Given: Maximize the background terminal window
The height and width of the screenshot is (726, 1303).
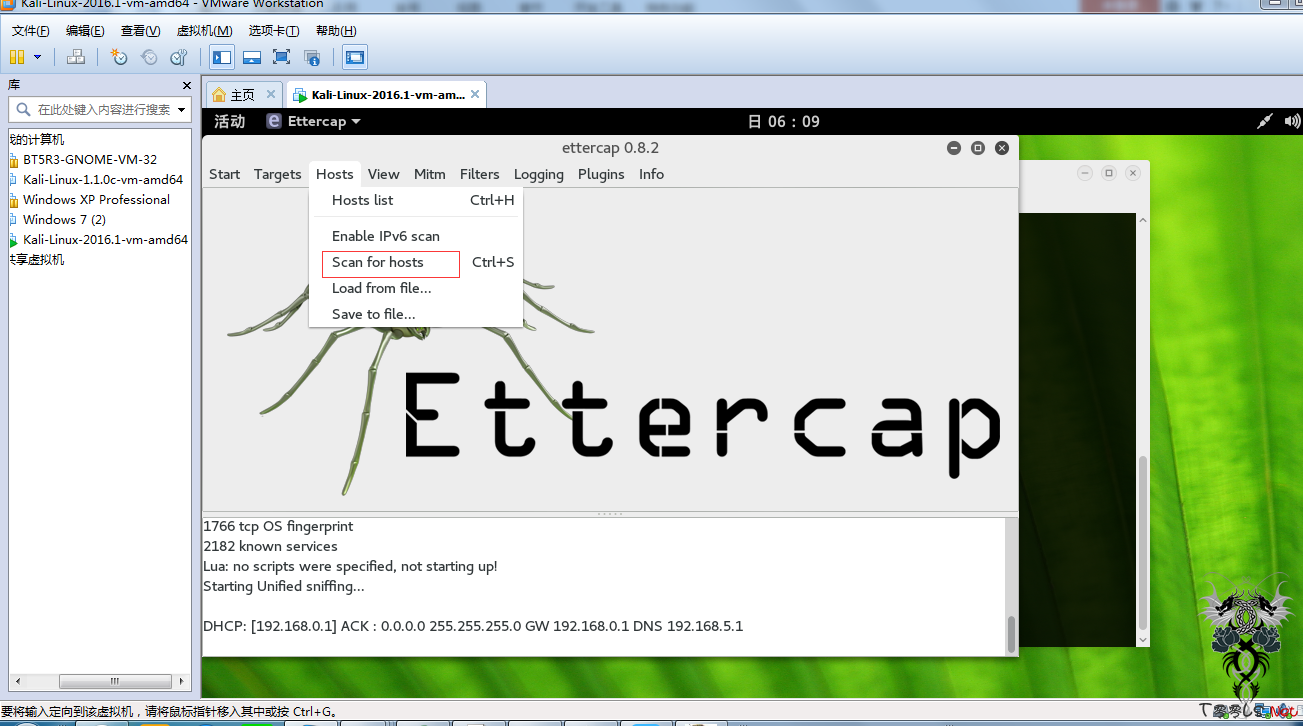Looking at the screenshot, I should pos(1109,173).
